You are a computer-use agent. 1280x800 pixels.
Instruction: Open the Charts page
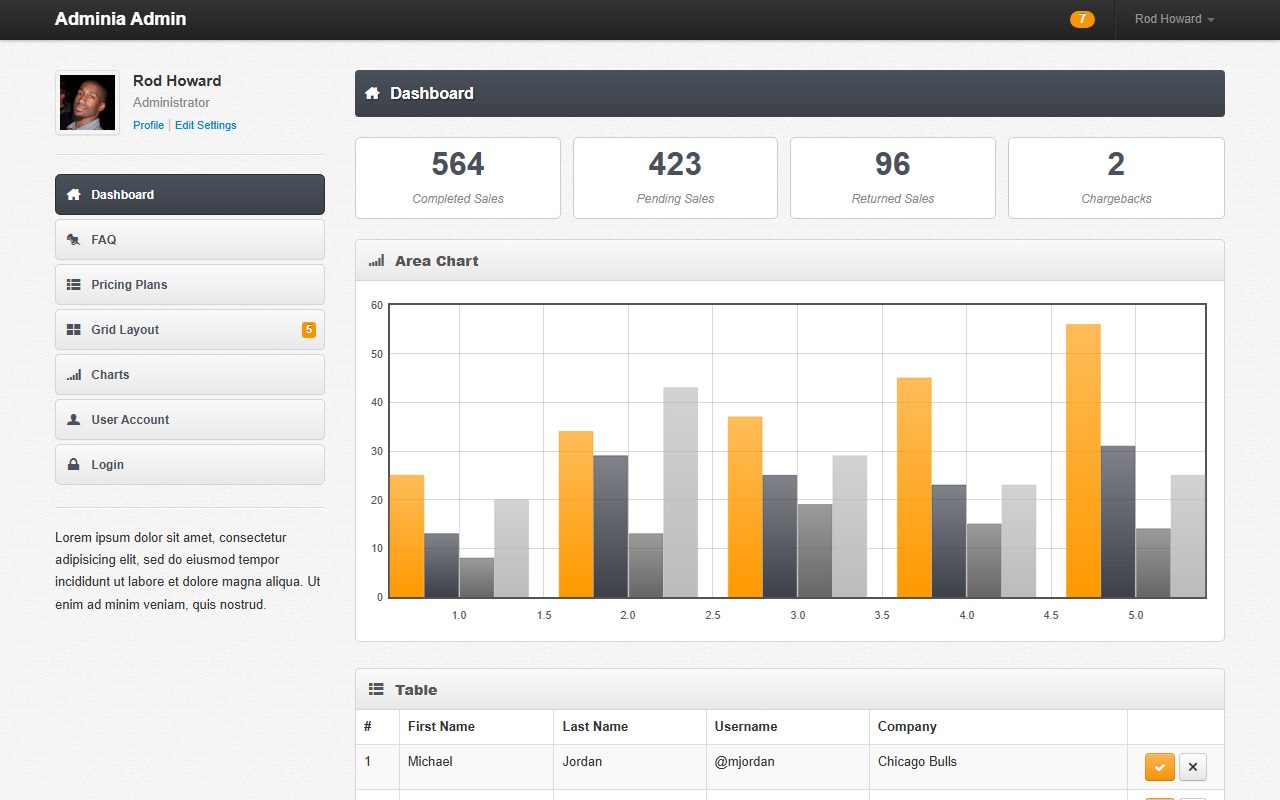tap(190, 375)
